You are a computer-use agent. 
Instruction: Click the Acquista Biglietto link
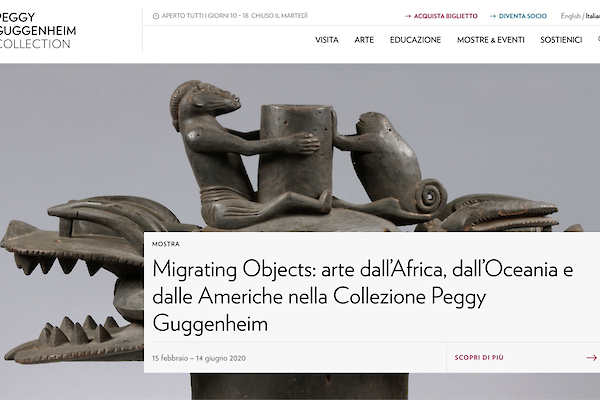click(445, 16)
